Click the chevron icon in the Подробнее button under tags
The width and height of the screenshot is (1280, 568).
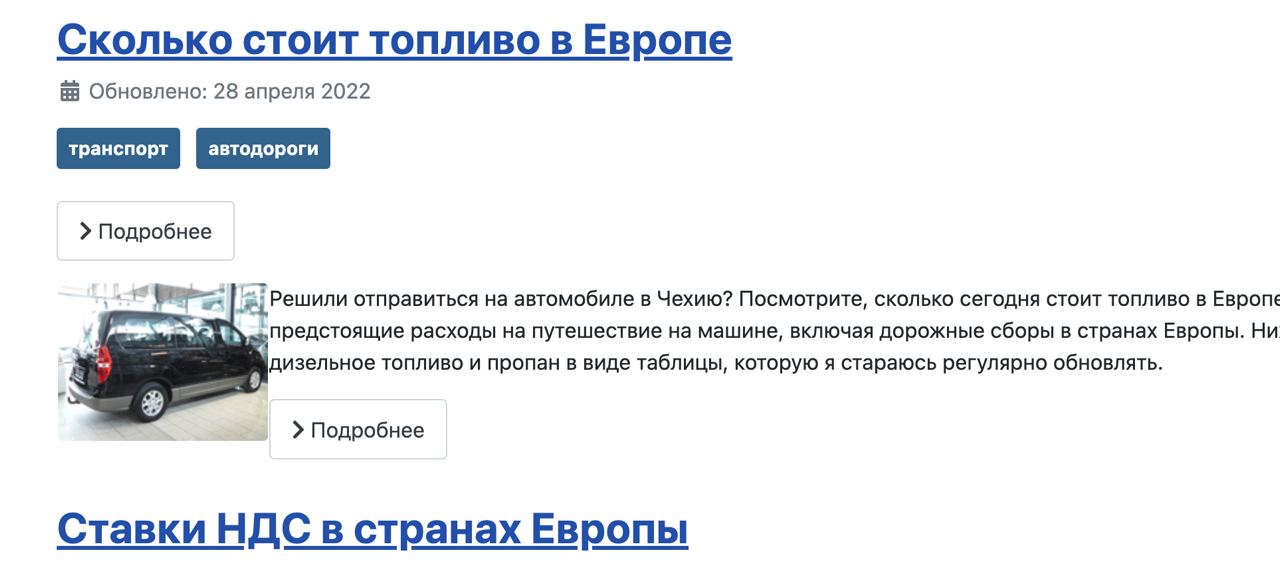85,231
